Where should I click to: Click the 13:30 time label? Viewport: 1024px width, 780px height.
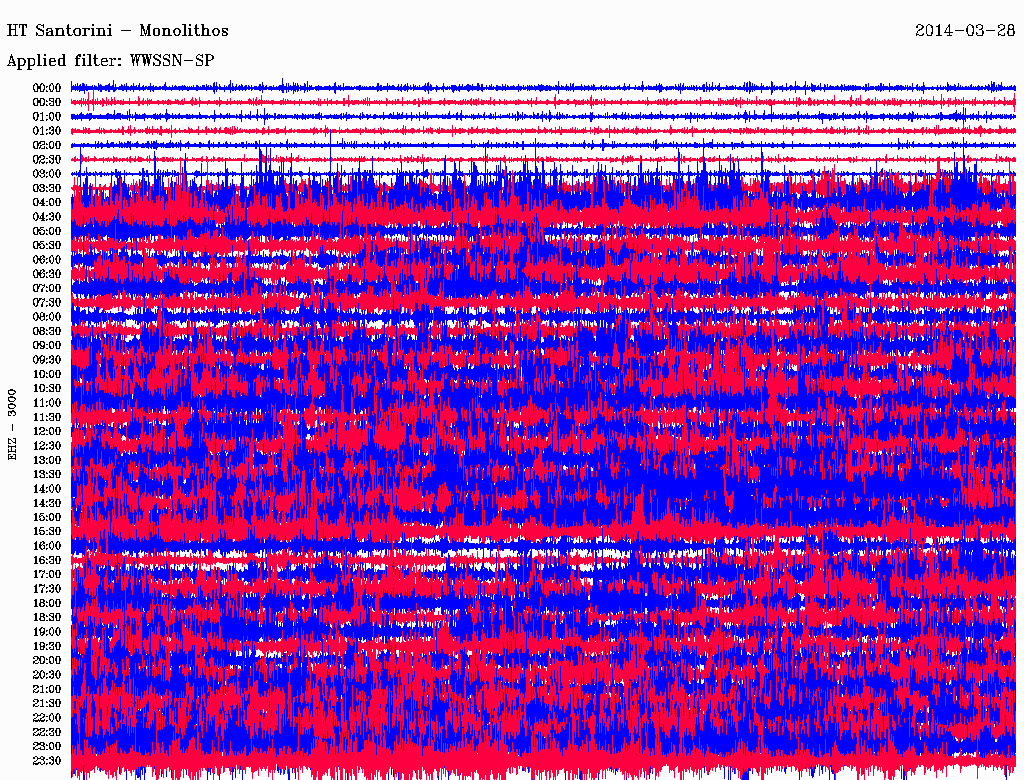pos(47,475)
